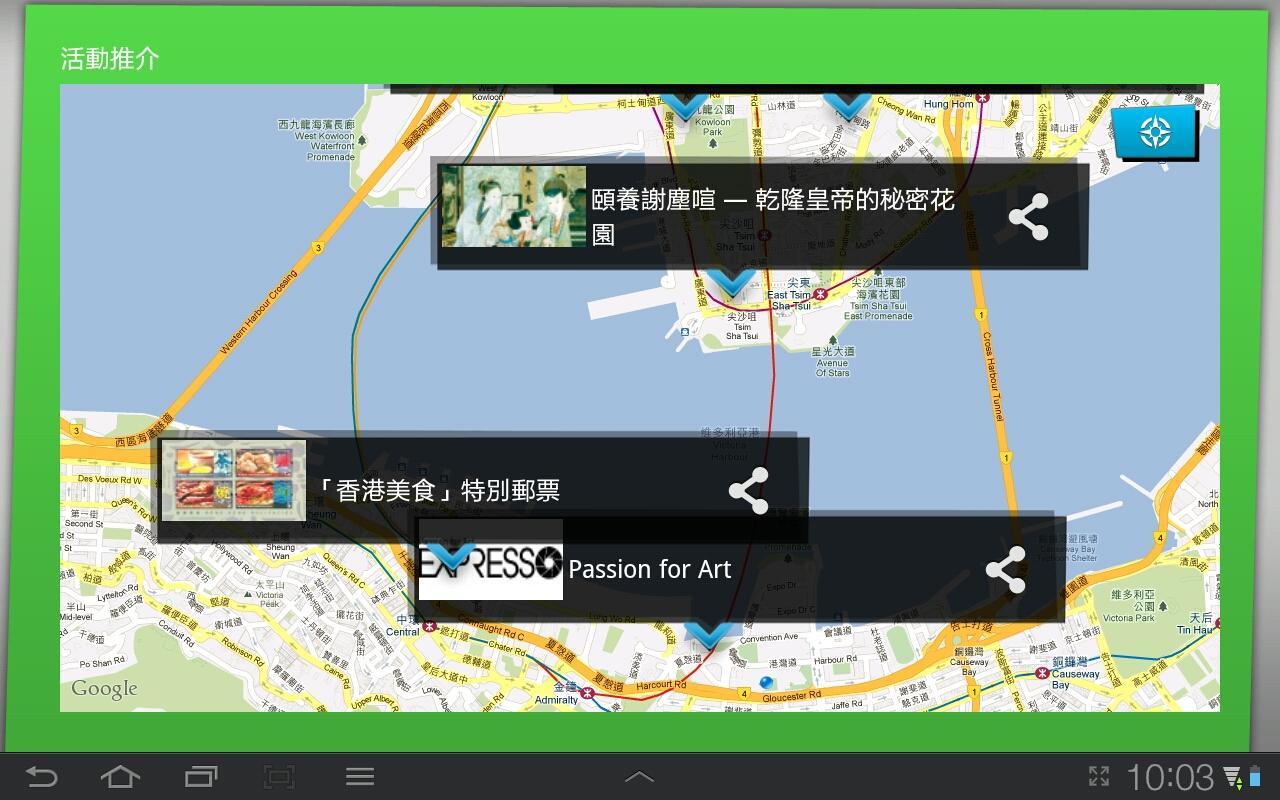Tap the blue marker near Kowloon Park

pos(686,105)
